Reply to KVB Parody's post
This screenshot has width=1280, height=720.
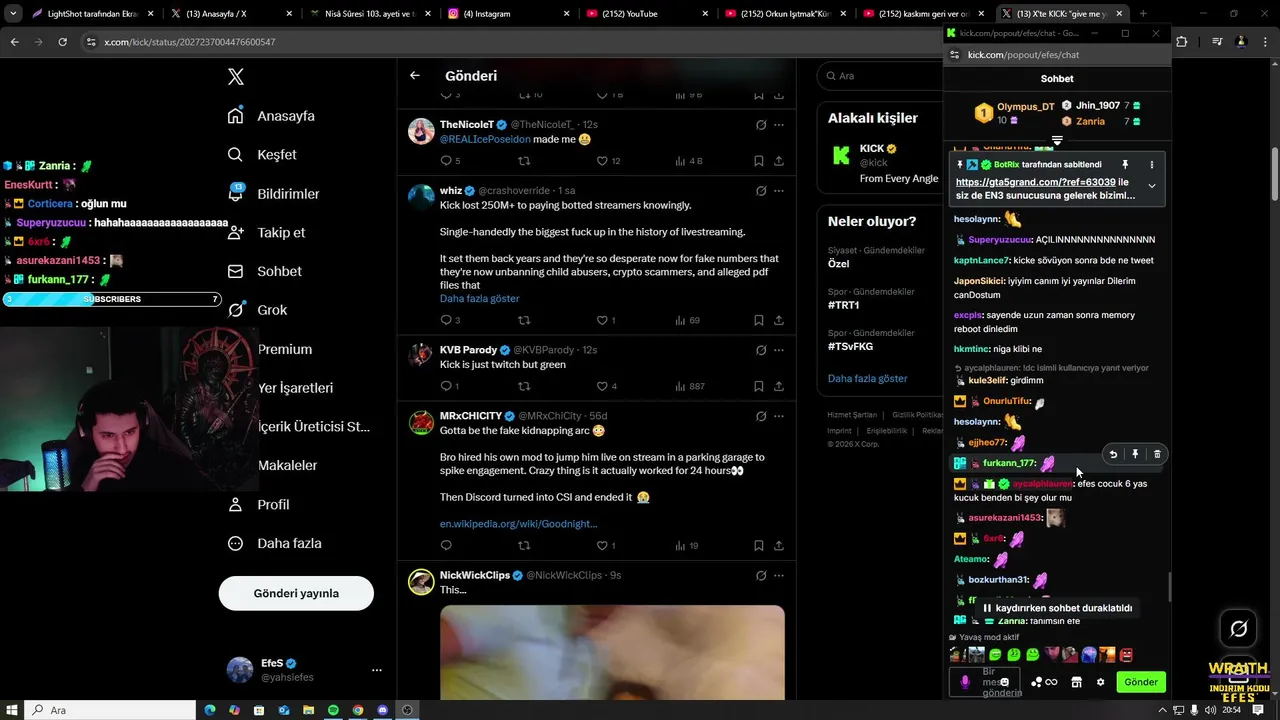(x=446, y=386)
